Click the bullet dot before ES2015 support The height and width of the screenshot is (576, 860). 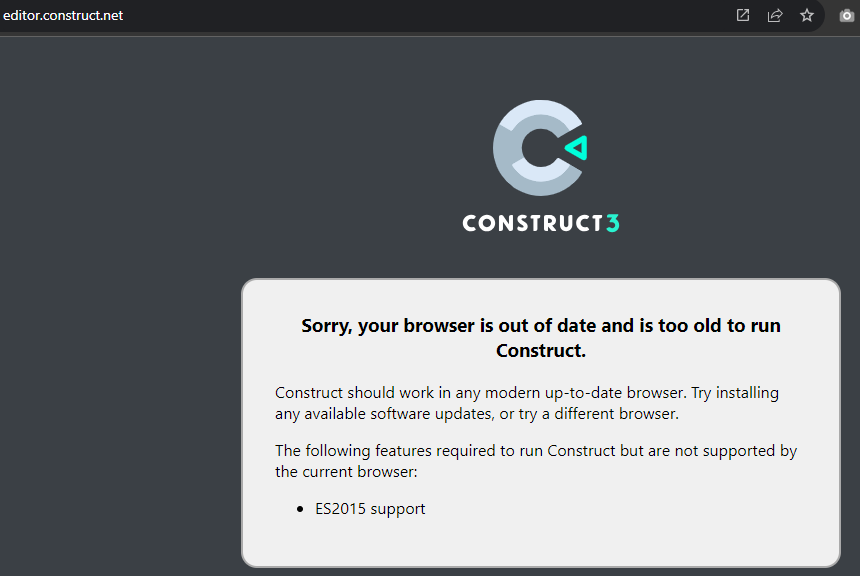coord(300,510)
